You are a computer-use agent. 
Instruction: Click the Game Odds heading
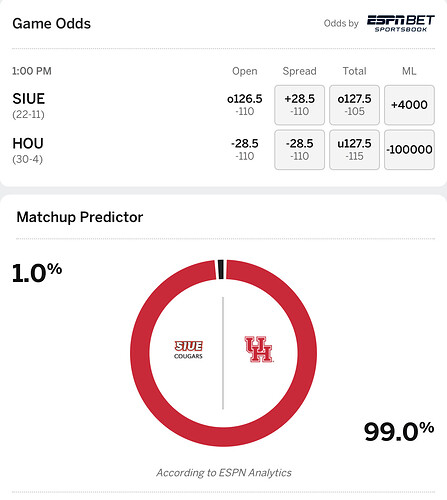[x=52, y=24]
